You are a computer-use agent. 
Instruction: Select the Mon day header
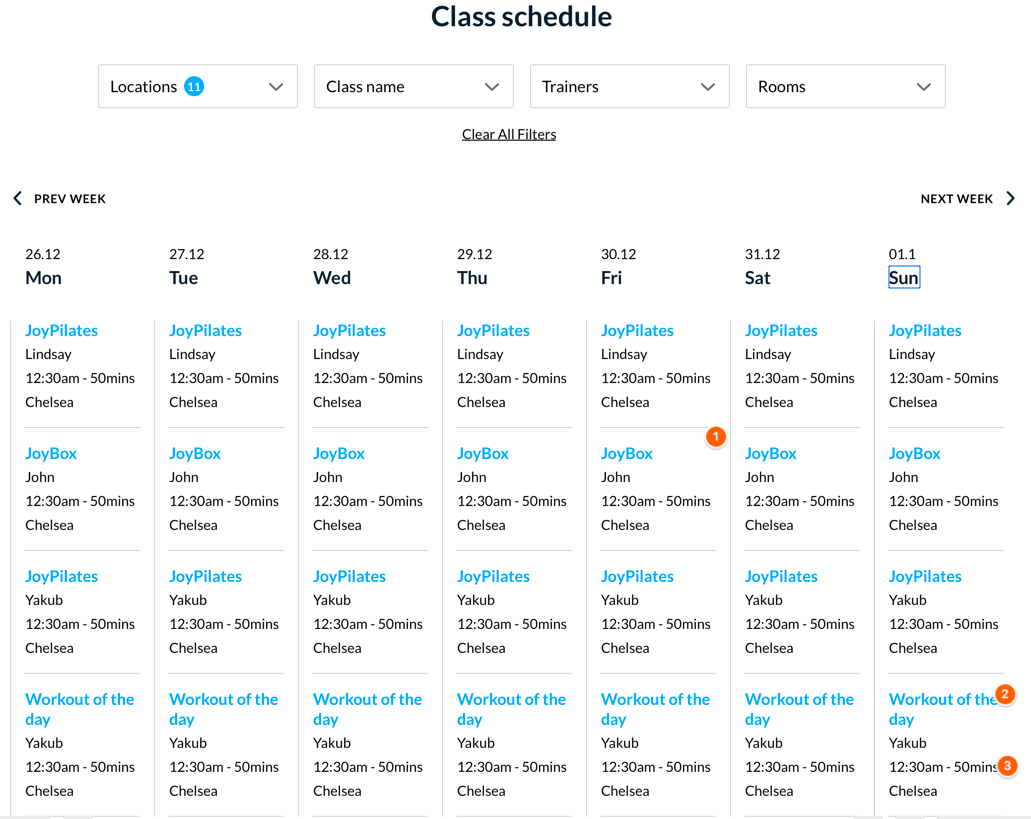click(x=43, y=277)
